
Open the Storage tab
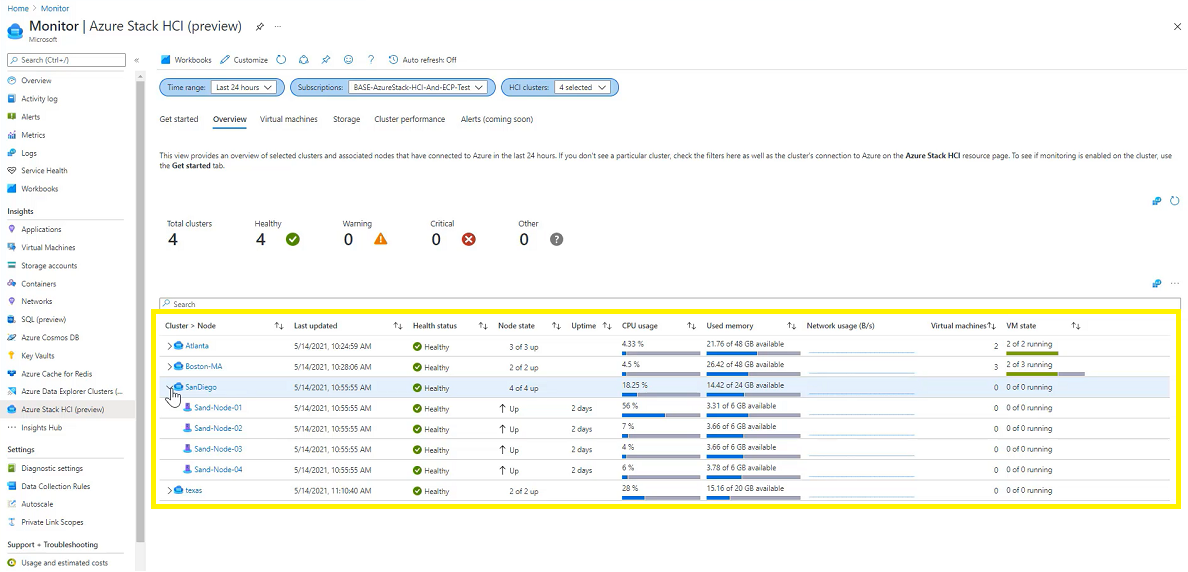tap(347, 120)
